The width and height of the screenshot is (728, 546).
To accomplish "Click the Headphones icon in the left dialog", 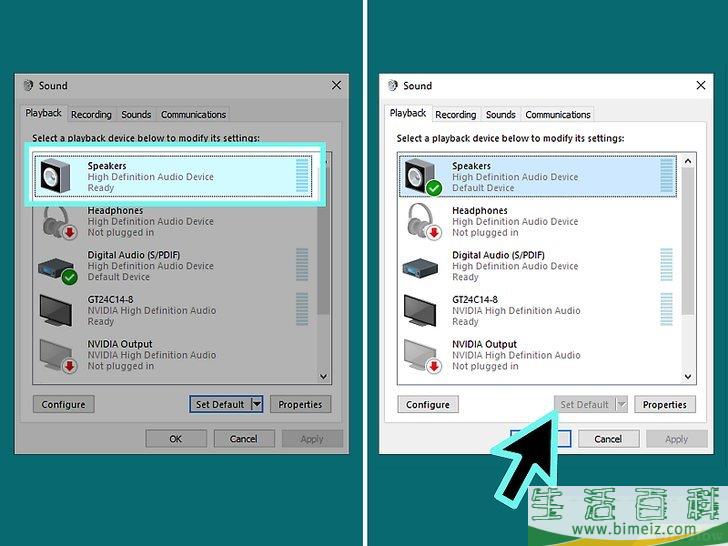I will tap(56, 221).
